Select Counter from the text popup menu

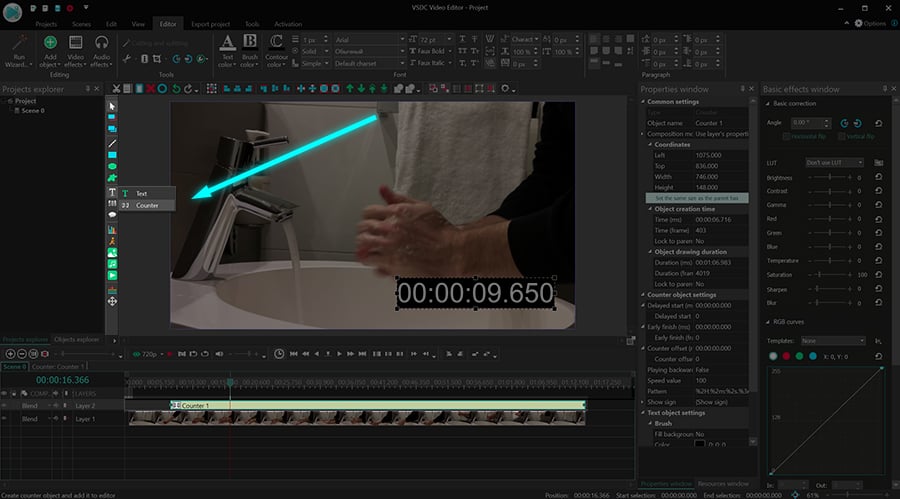147,205
